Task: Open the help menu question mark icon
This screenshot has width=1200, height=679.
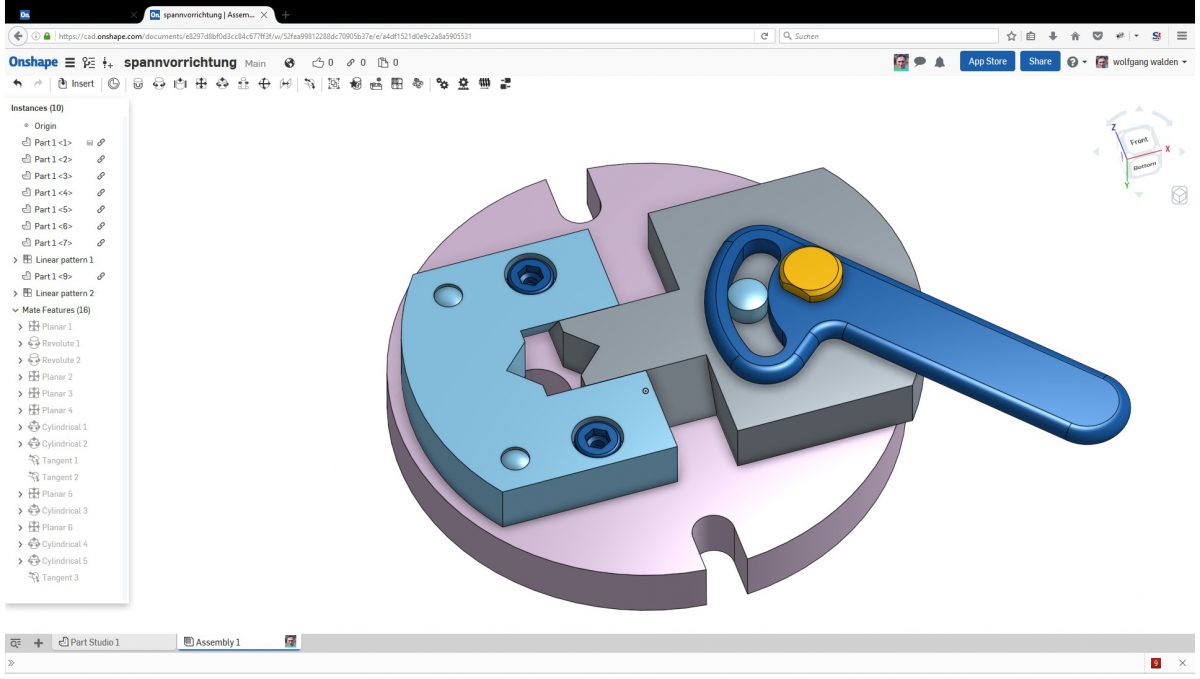Action: pyautogui.click(x=1072, y=61)
